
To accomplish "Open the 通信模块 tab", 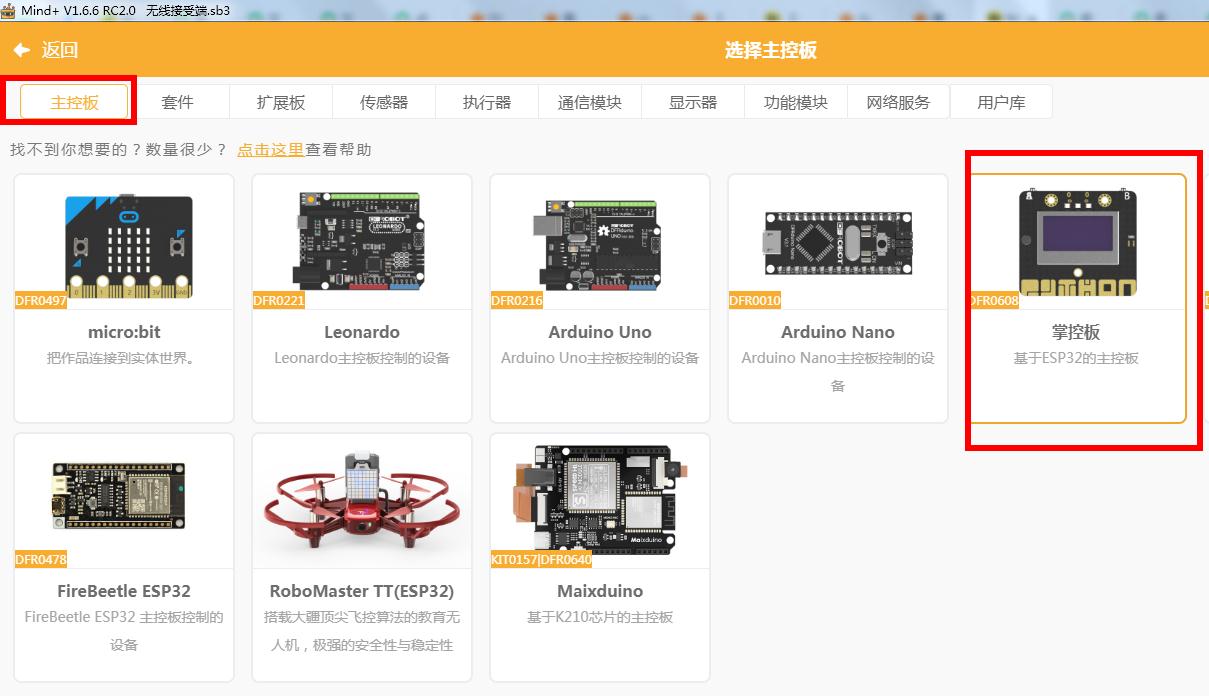I will [x=590, y=102].
